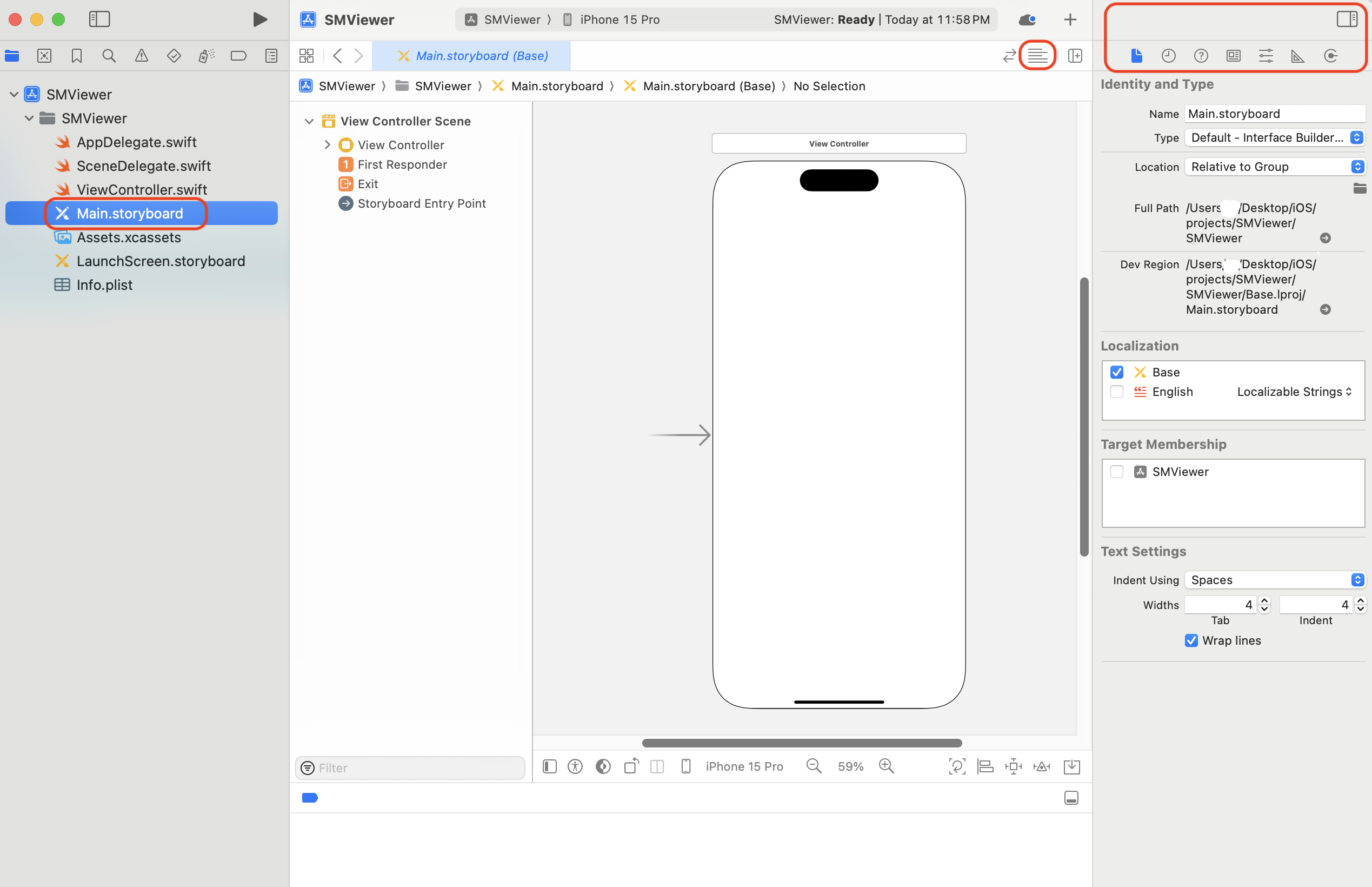Open the Find navigator magnifier icon

coord(109,56)
